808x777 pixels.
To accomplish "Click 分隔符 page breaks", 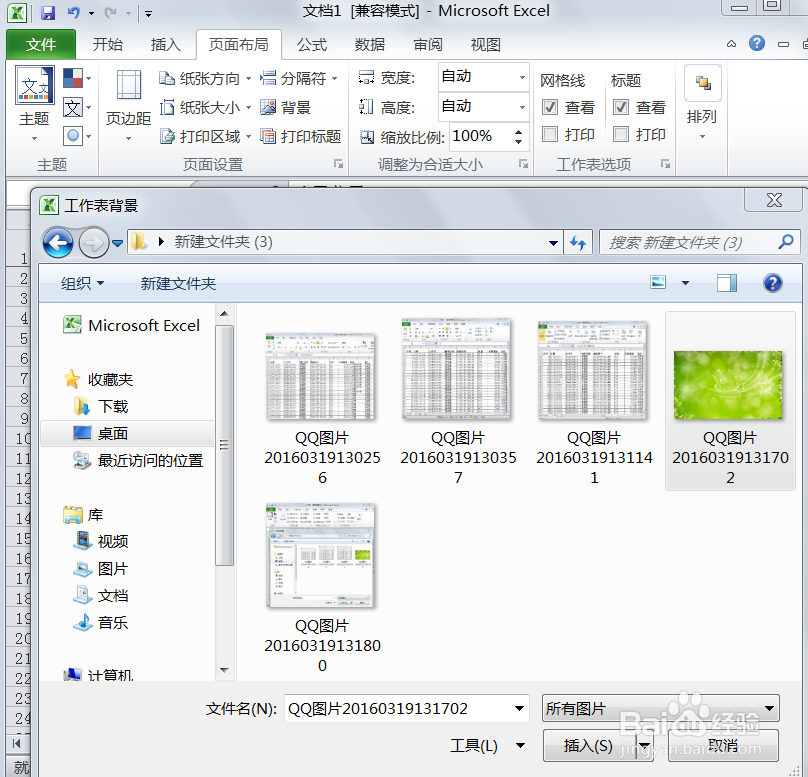I will coord(298,78).
